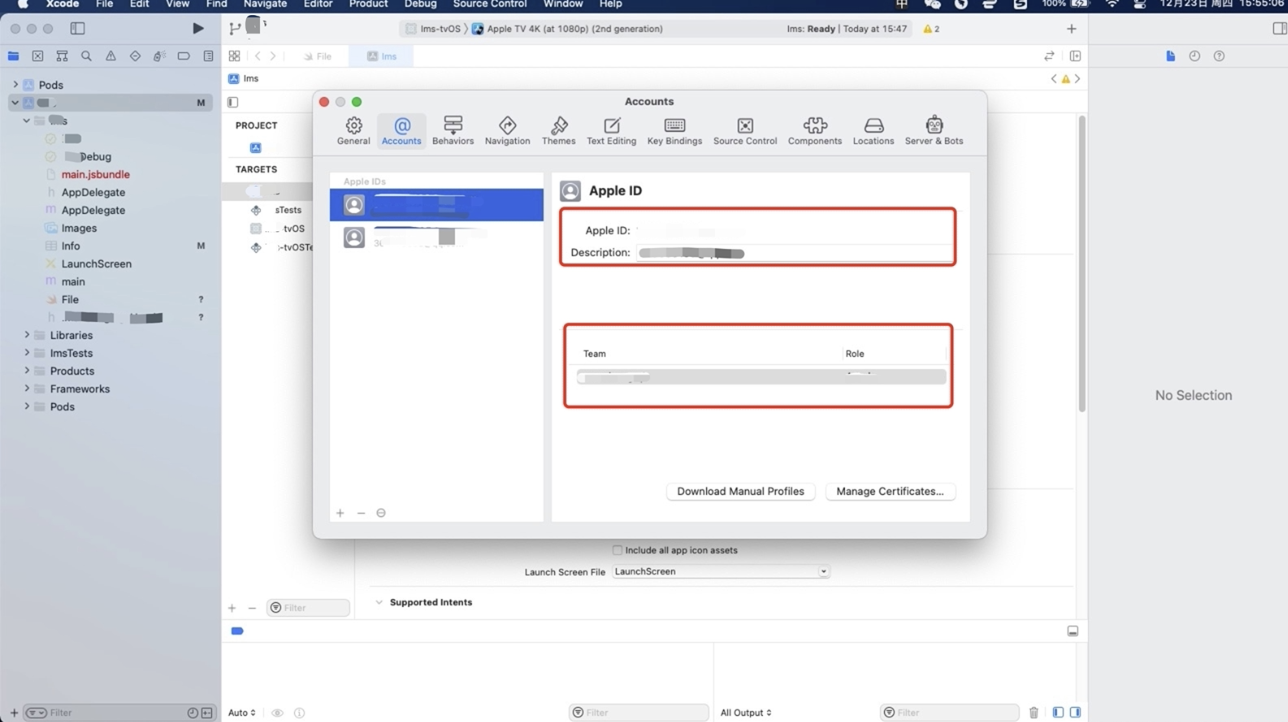Collapse the Supported Intents section
The height and width of the screenshot is (722, 1288).
[379, 602]
